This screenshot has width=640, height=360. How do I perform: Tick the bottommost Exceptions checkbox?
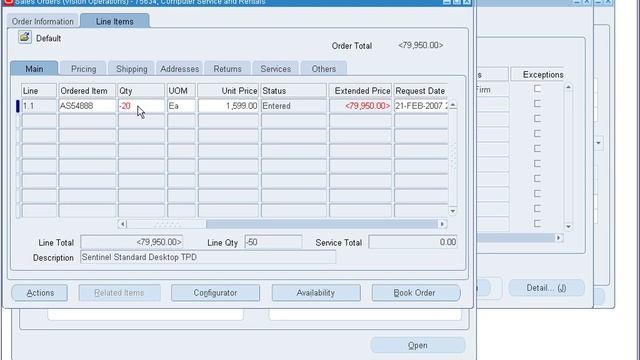tap(537, 223)
